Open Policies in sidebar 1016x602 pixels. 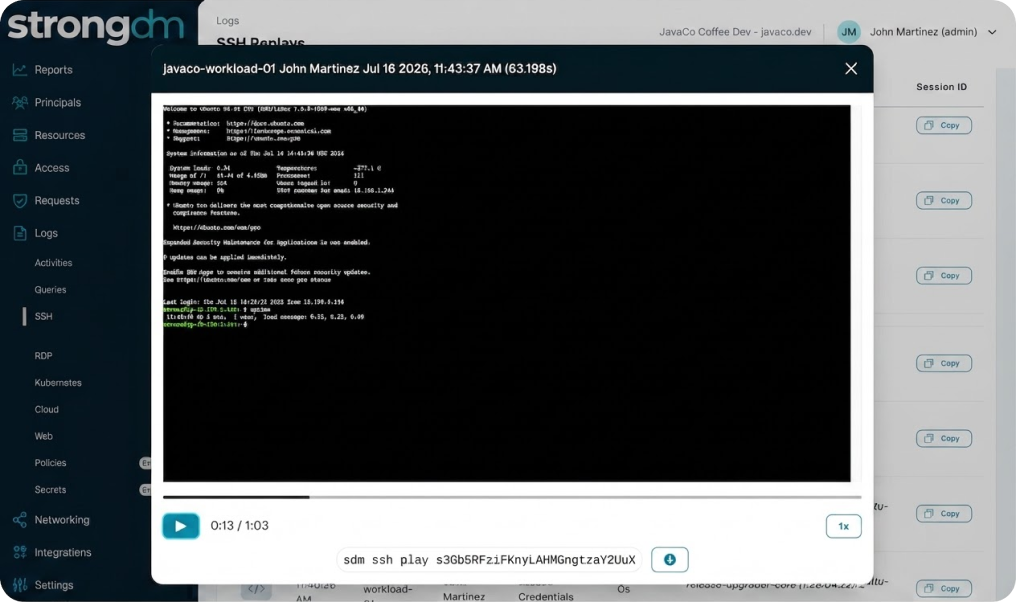(x=51, y=463)
